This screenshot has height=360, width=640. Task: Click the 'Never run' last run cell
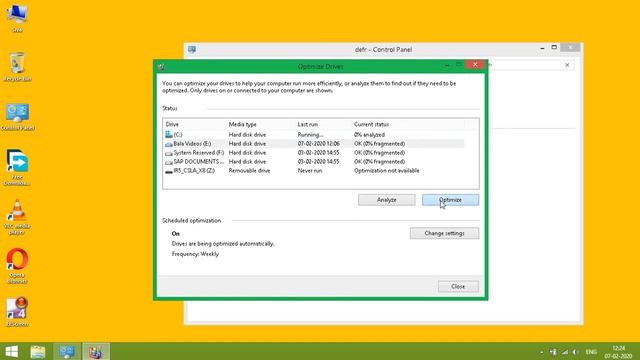(x=310, y=171)
